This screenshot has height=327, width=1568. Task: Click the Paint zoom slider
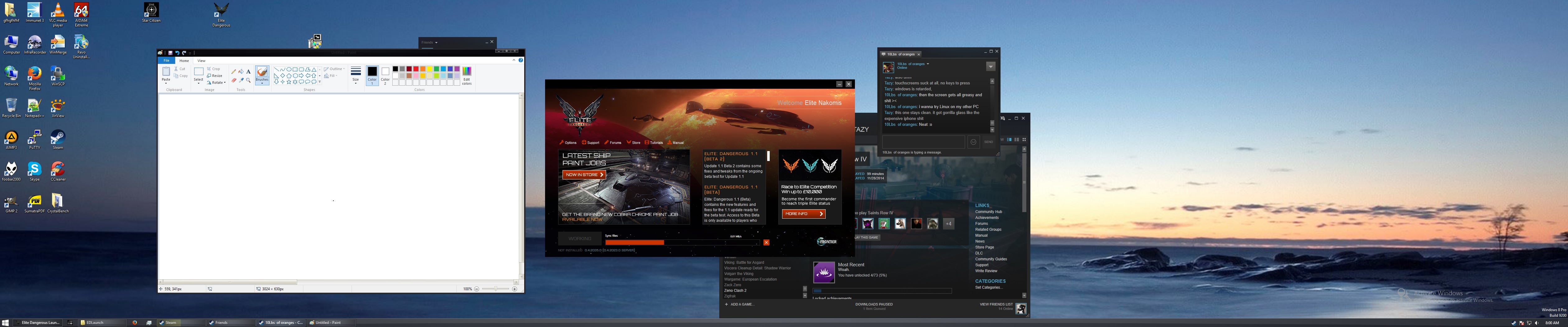[x=496, y=289]
